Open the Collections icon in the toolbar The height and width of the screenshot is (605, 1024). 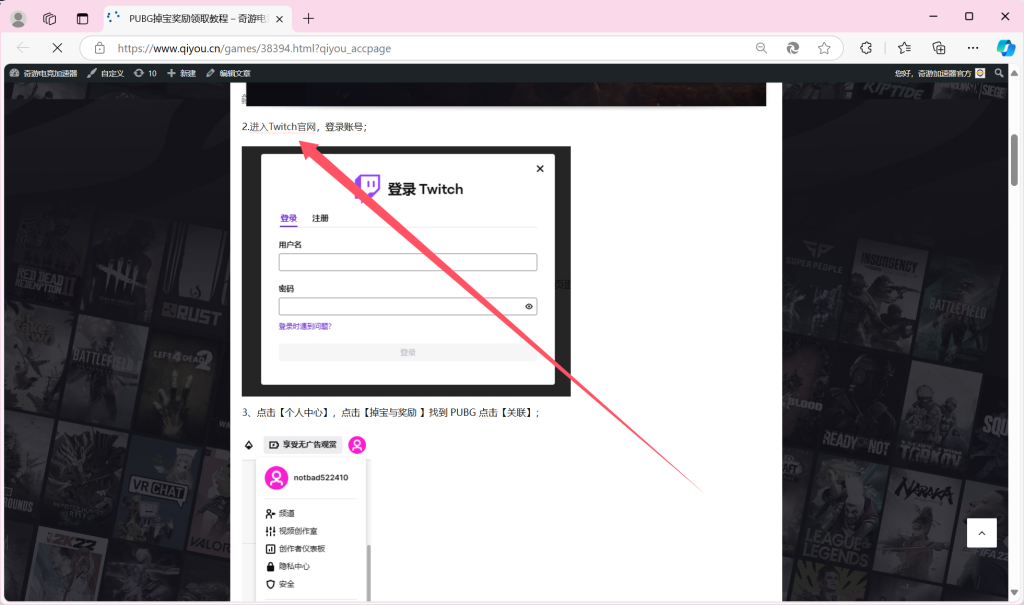click(938, 48)
